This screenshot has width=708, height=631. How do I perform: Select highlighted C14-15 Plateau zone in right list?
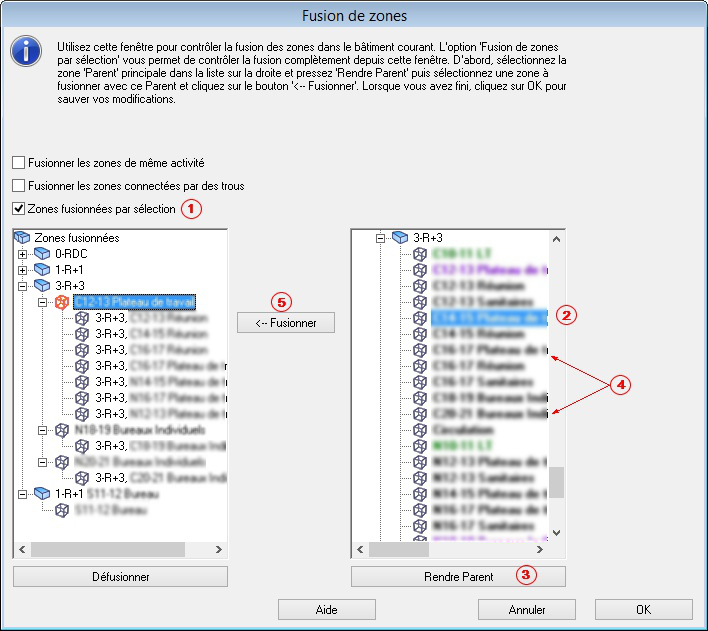pyautogui.click(x=490, y=318)
